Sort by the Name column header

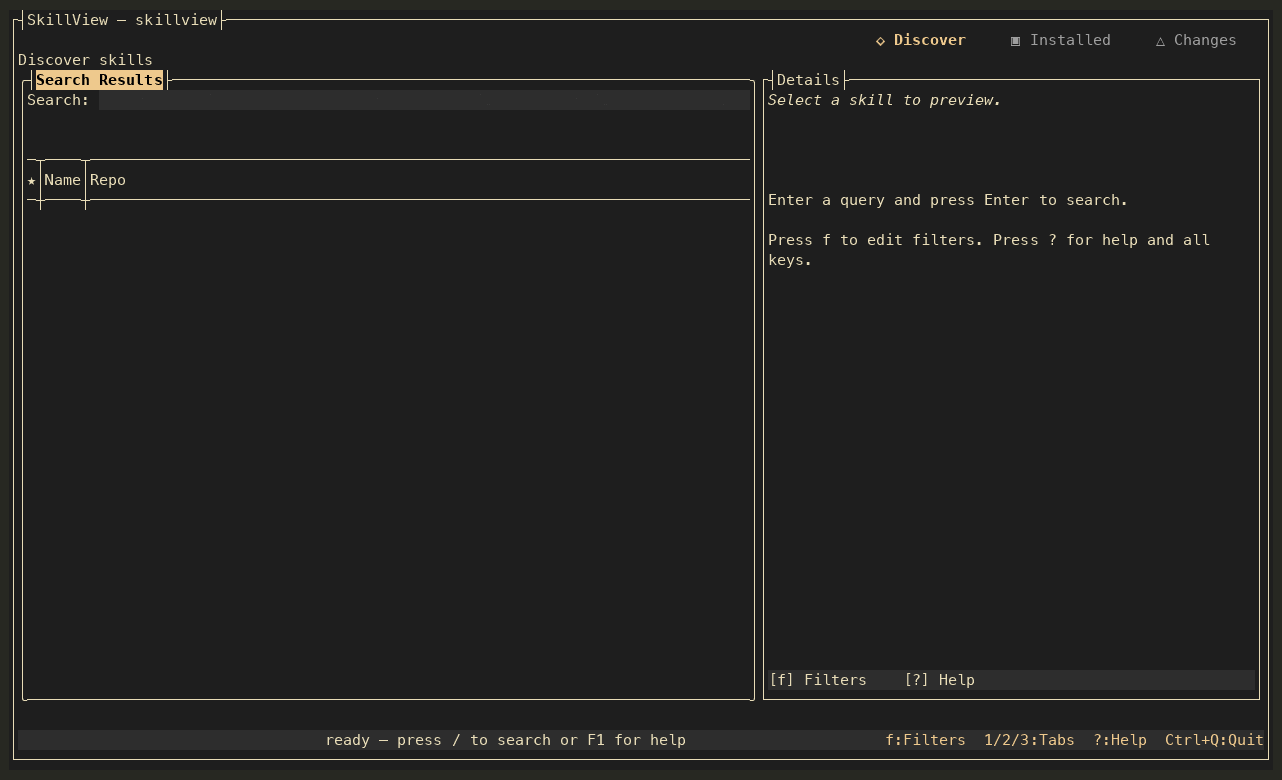point(62,180)
